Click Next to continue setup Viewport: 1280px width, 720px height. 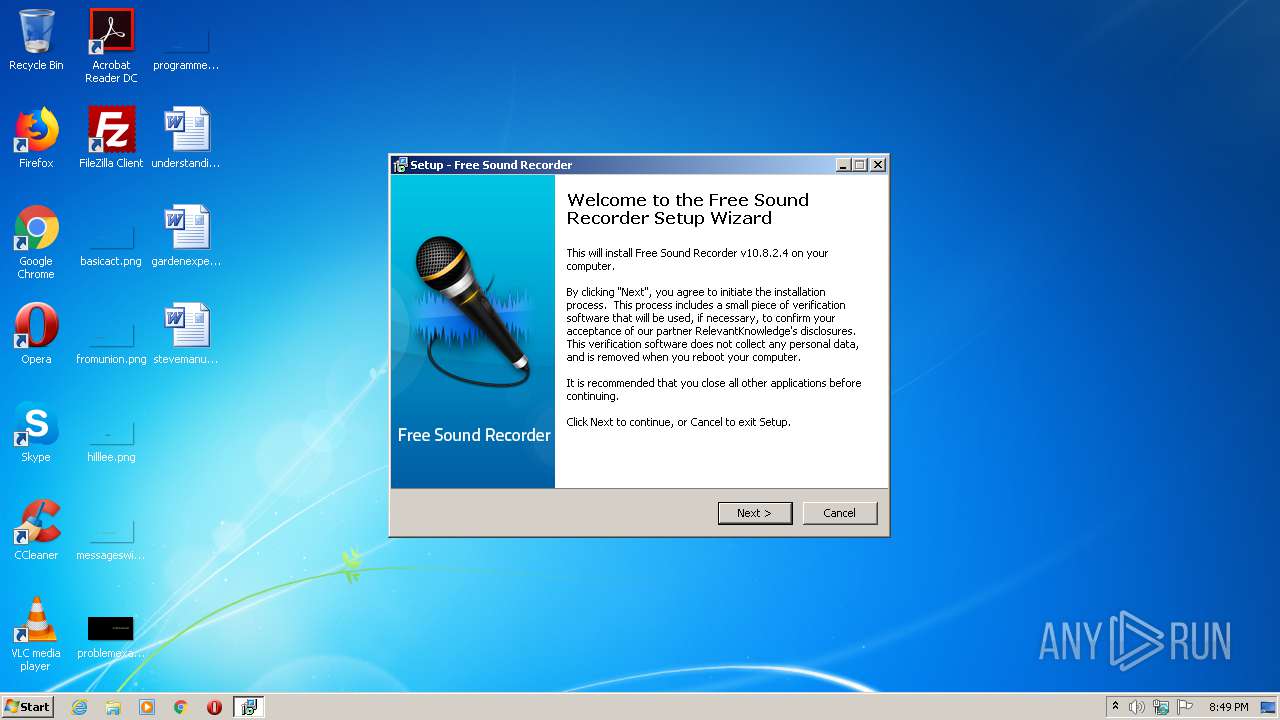coord(755,513)
